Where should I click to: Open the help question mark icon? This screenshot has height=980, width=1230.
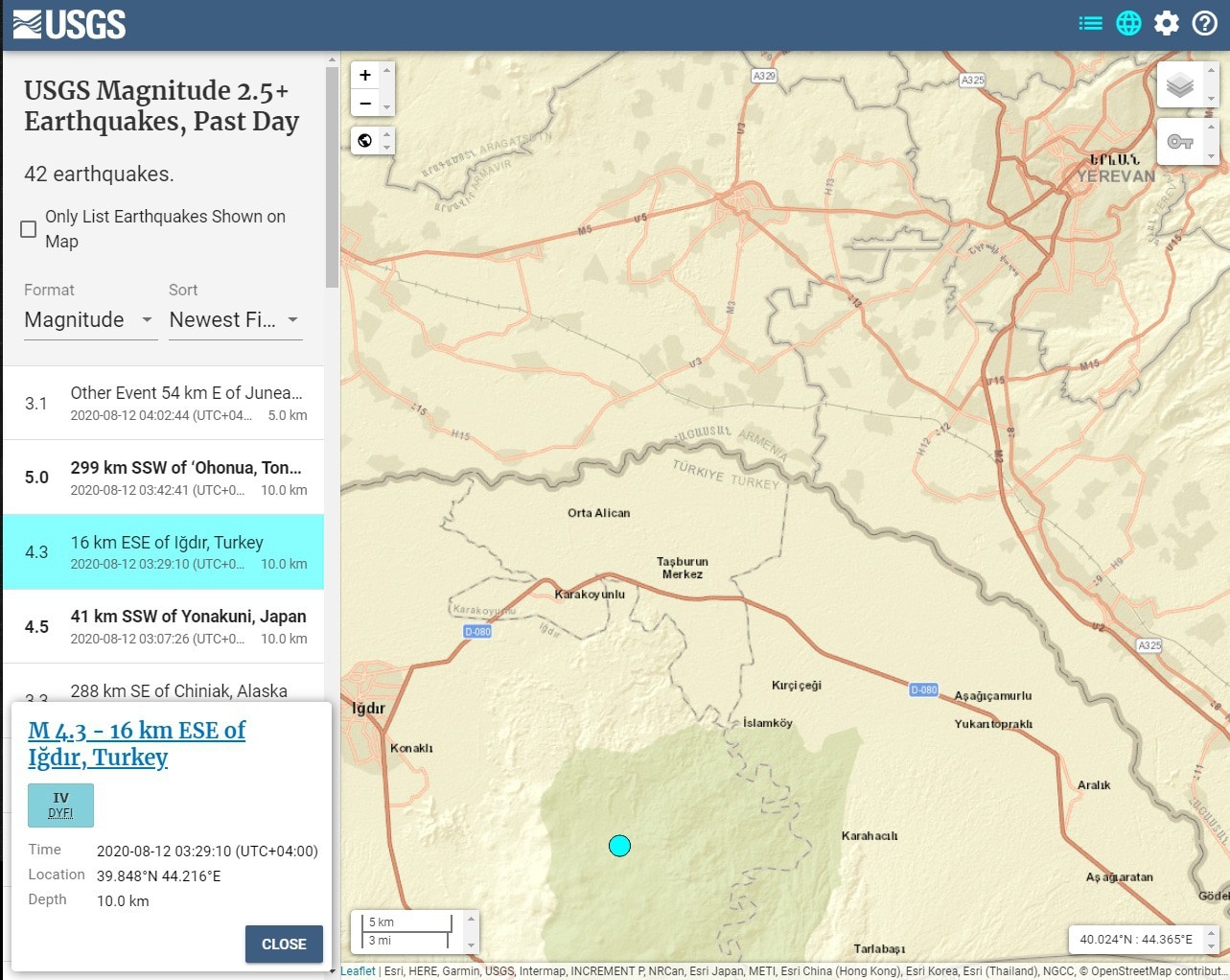(1205, 23)
